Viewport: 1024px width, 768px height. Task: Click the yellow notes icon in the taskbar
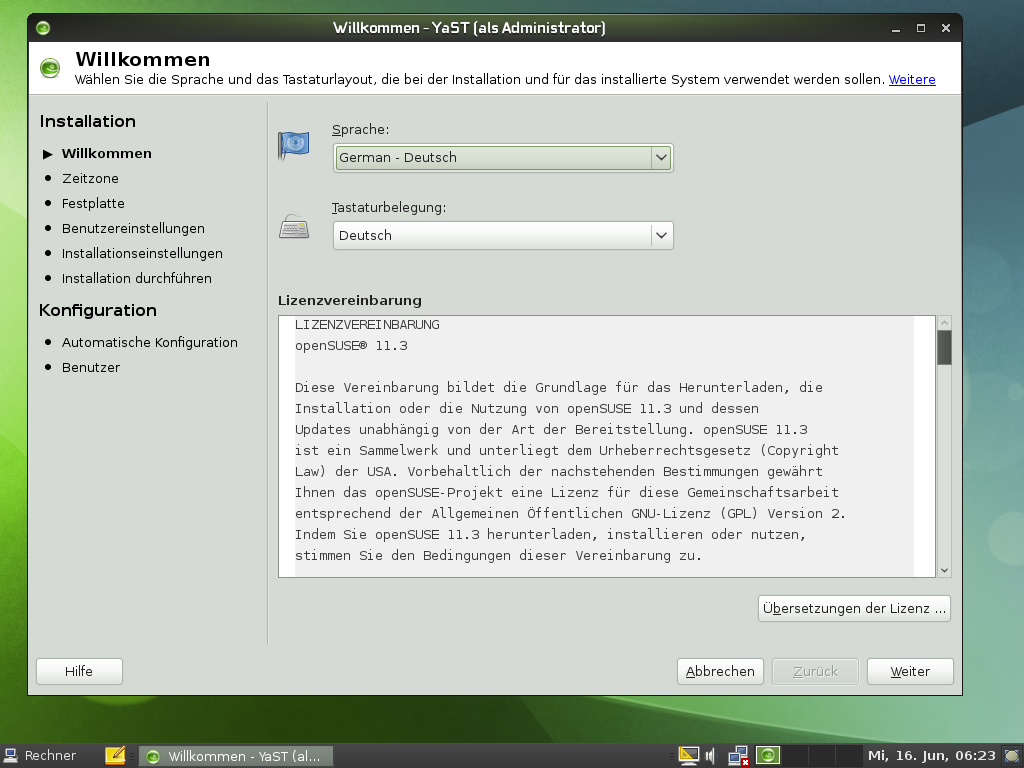click(x=115, y=756)
